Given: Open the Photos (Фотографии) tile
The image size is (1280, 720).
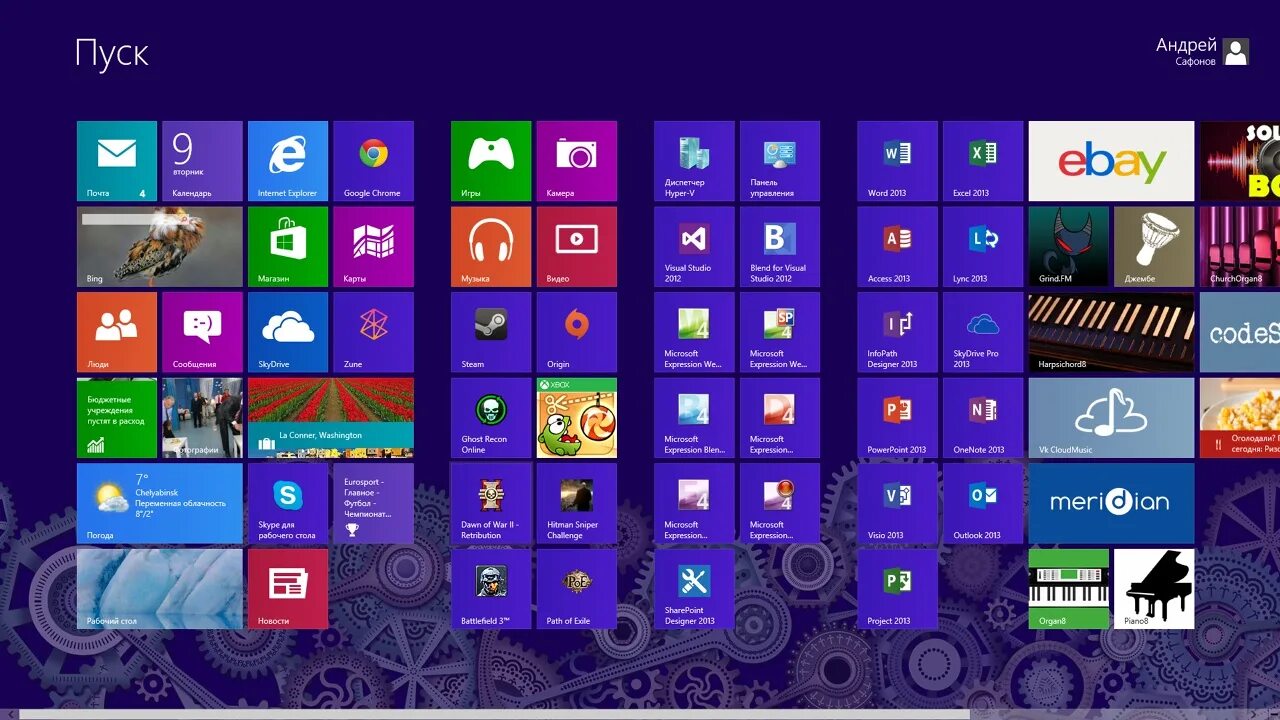Looking at the screenshot, I should point(202,418).
